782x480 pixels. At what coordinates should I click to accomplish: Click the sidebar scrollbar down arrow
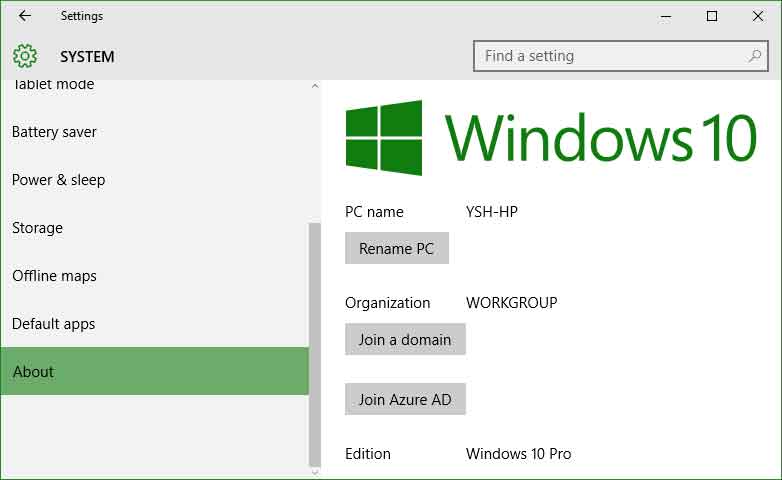point(315,472)
